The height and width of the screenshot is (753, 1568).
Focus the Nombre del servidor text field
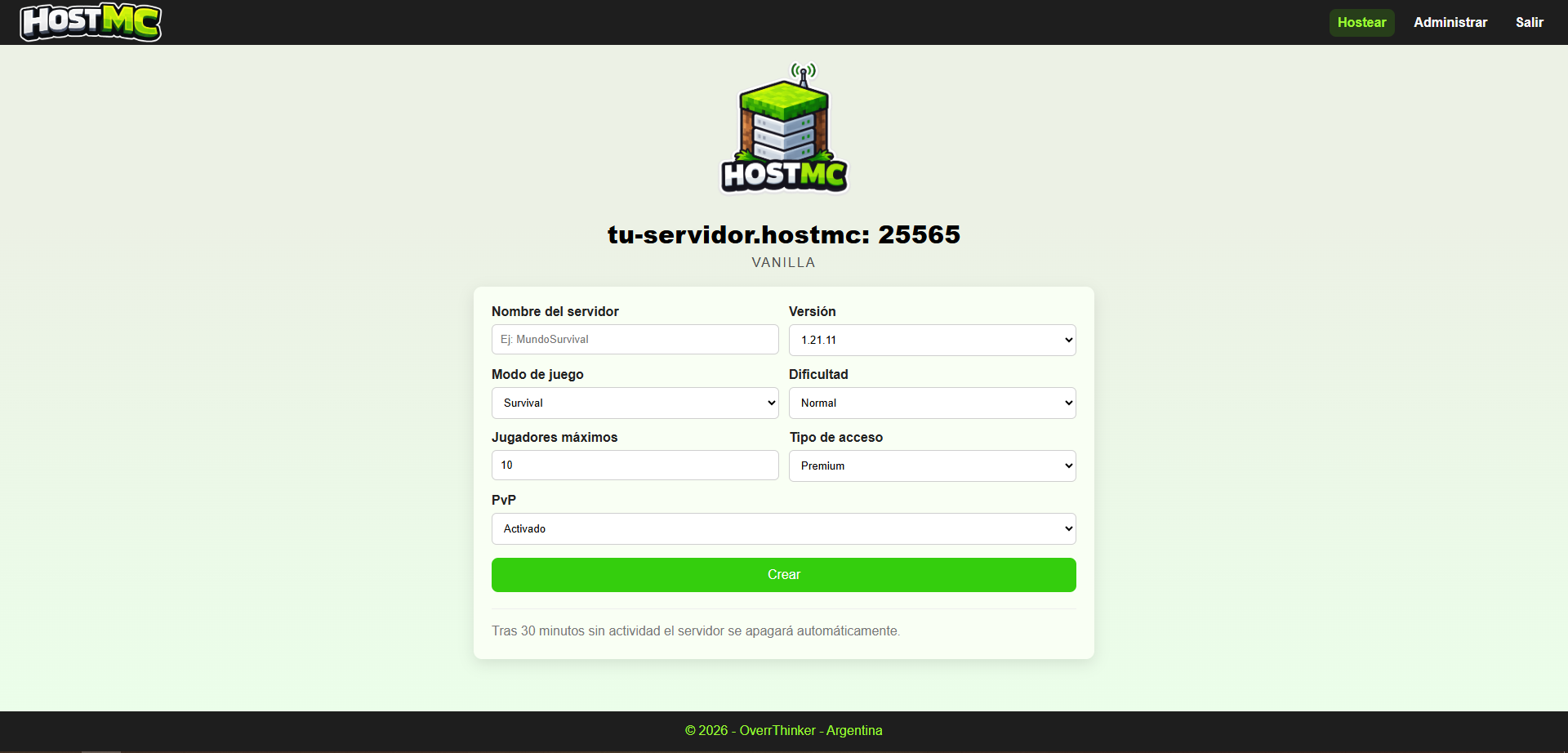pyautogui.click(x=635, y=340)
